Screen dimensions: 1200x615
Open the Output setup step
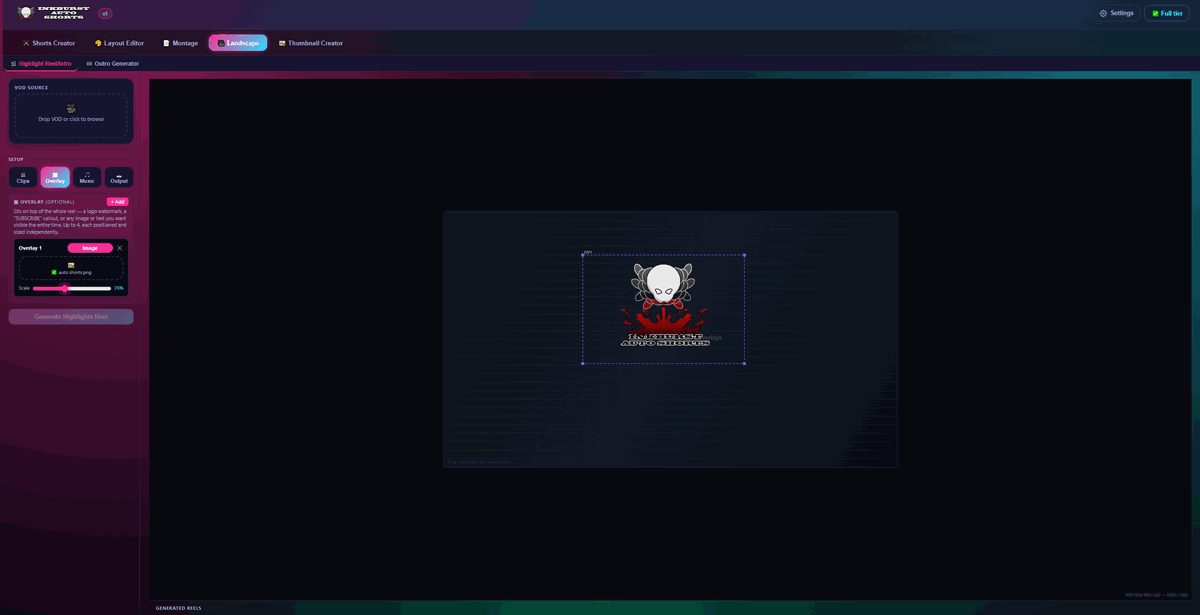(x=119, y=177)
